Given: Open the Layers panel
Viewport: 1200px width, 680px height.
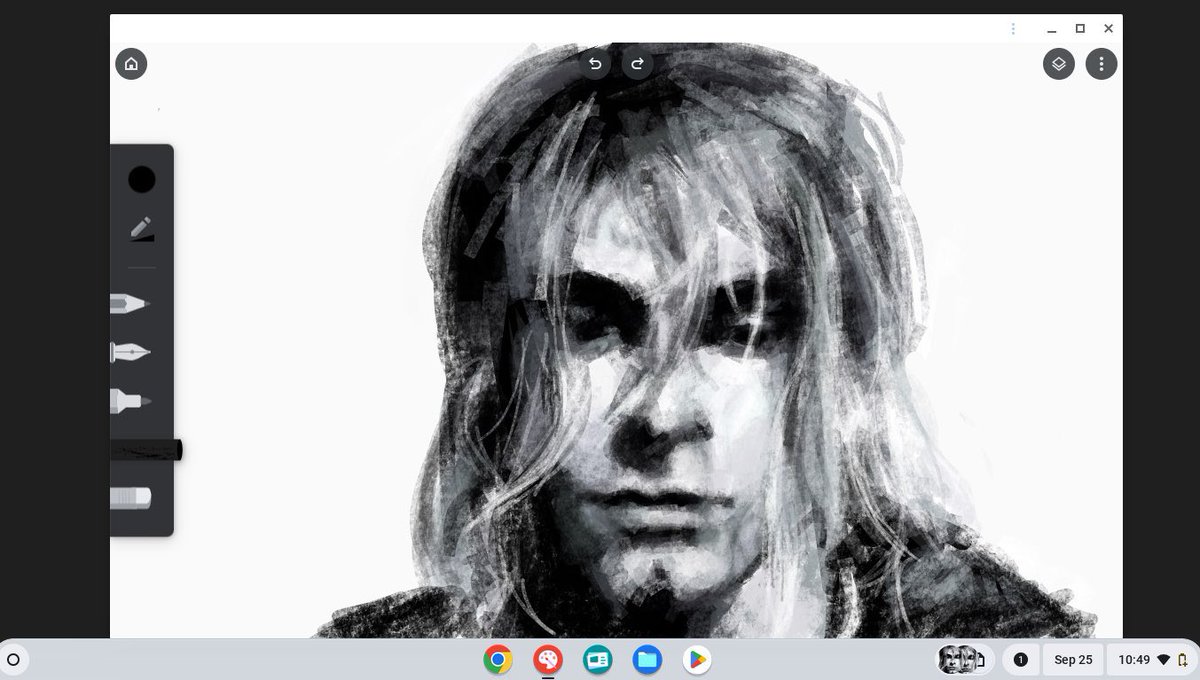Looking at the screenshot, I should tap(1059, 64).
